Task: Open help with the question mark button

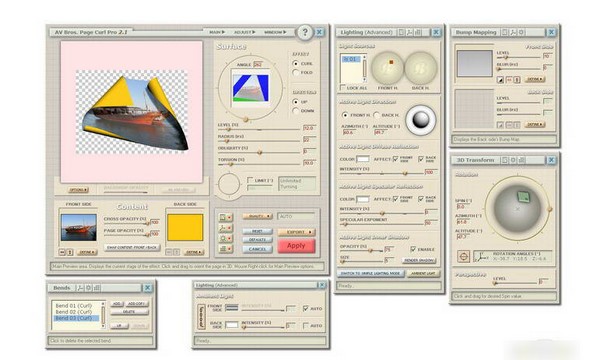Action: click(305, 32)
